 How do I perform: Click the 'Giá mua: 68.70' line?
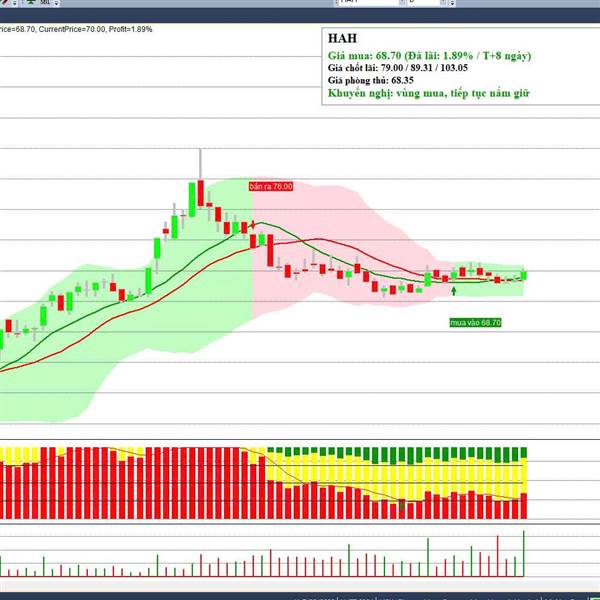429,56
